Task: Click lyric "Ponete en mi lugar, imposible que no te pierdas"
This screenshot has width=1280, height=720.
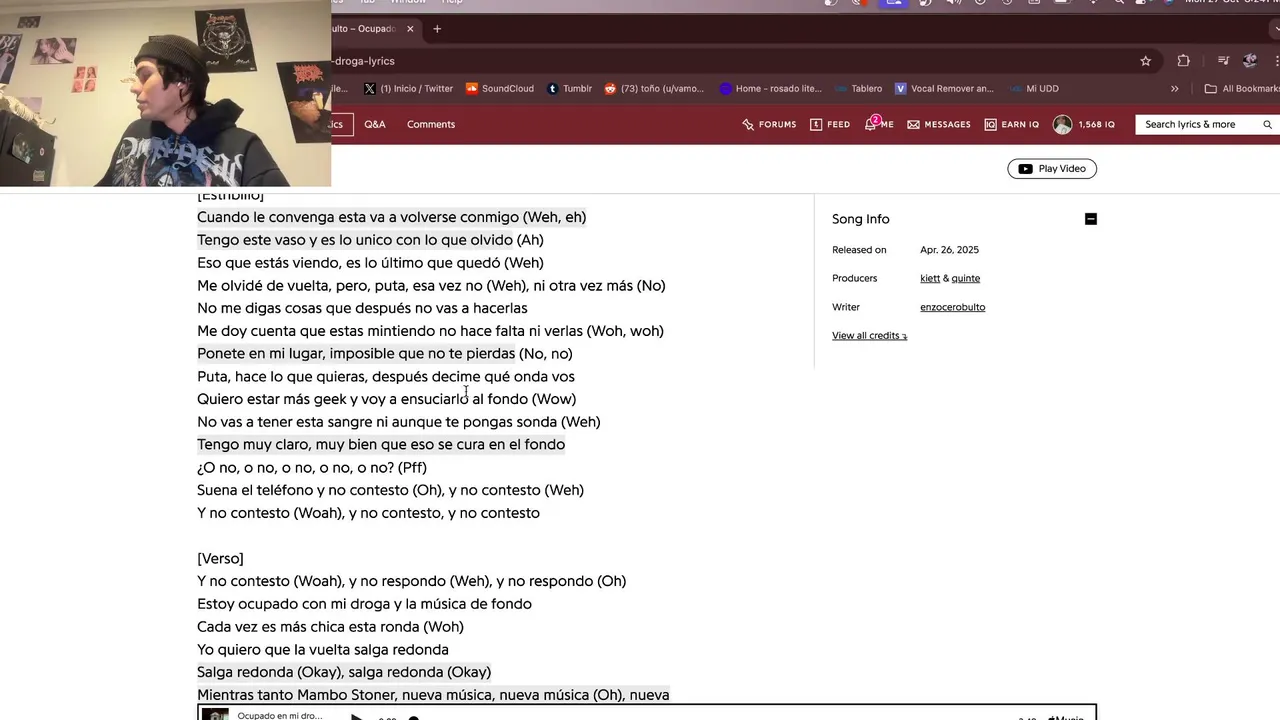Action: click(x=356, y=354)
